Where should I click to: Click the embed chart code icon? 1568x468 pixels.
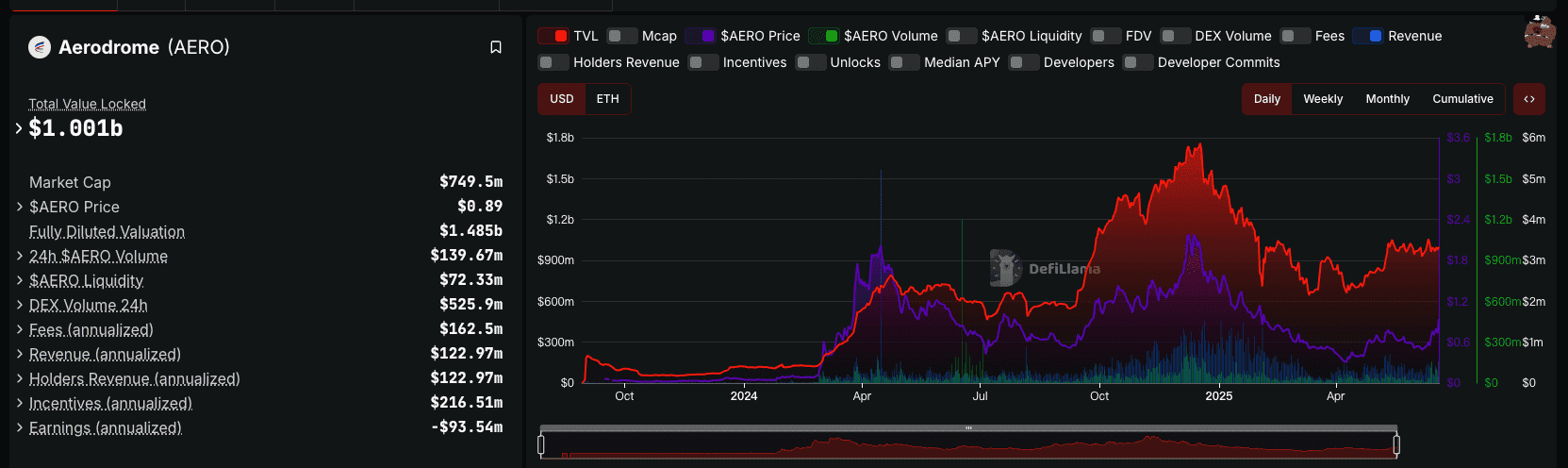click(x=1529, y=99)
